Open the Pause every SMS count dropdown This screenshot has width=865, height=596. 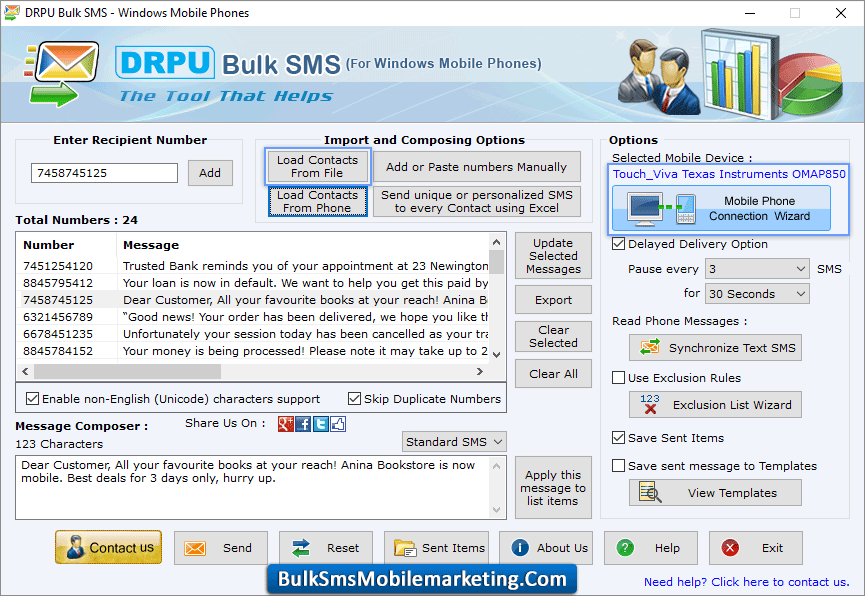[x=757, y=269]
